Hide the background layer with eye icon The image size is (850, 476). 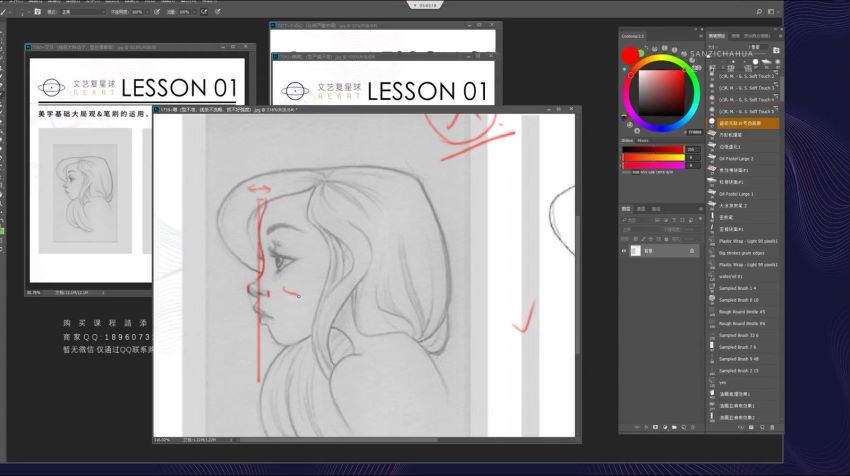(624, 251)
